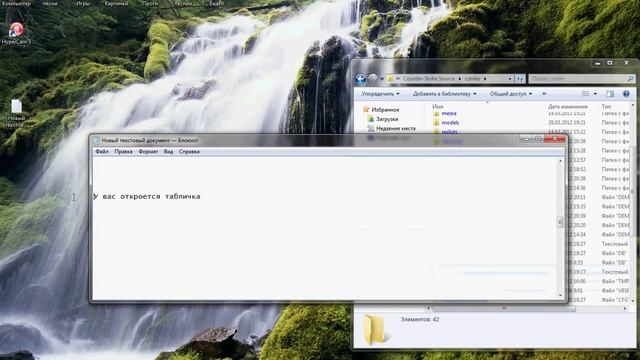
Task: Click Explorer file list scrollbar down arrow
Action: coord(633,301)
